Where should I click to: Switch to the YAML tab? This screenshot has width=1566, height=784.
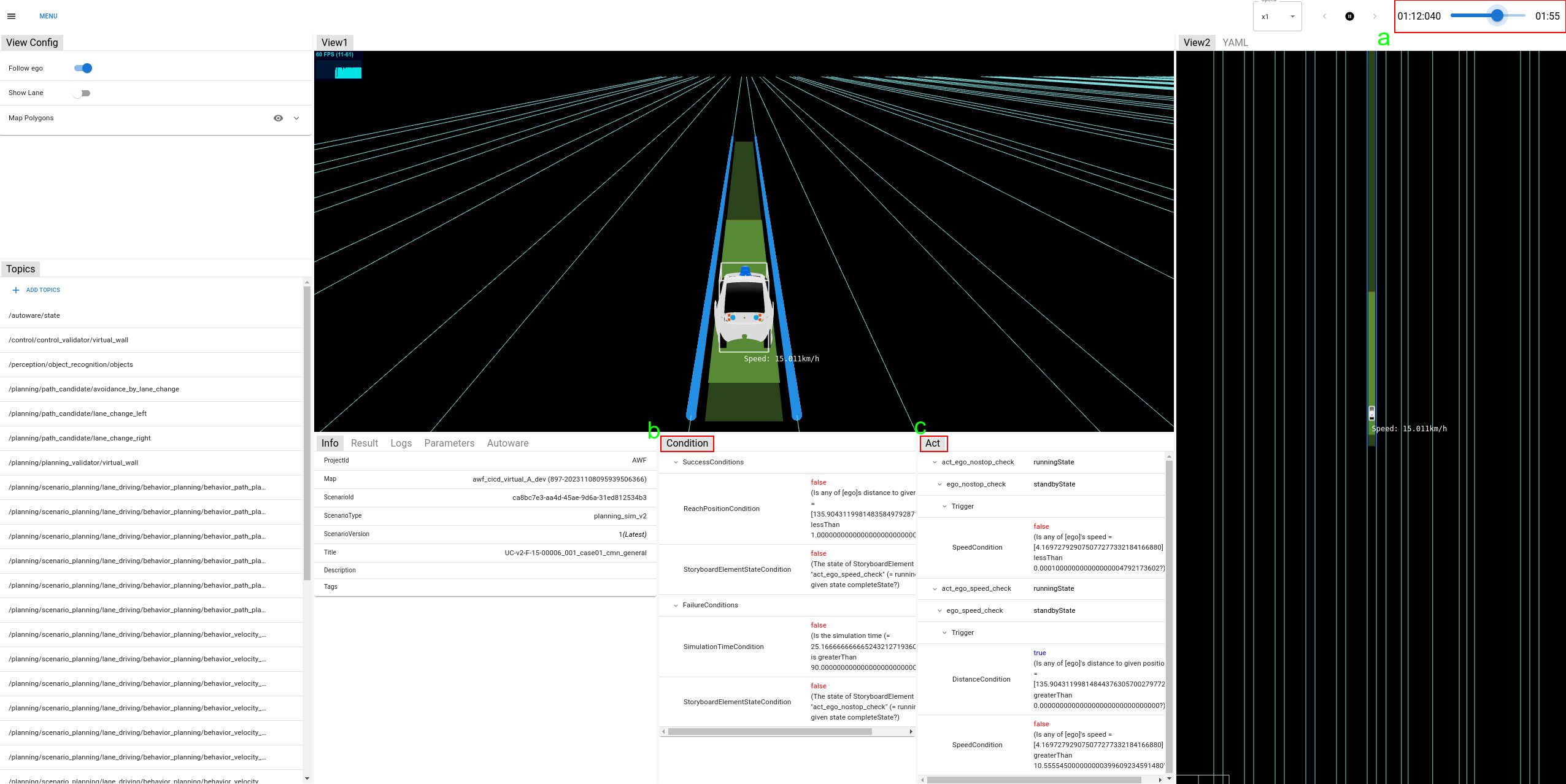pos(1235,42)
